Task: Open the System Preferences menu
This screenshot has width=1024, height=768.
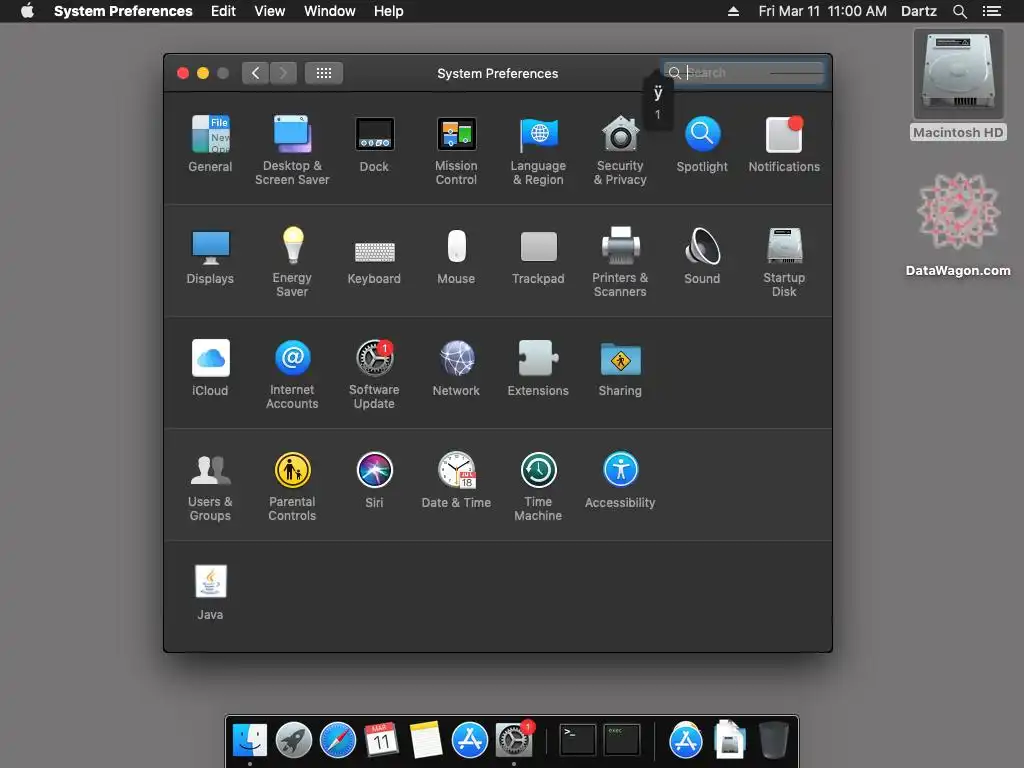Action: point(123,11)
